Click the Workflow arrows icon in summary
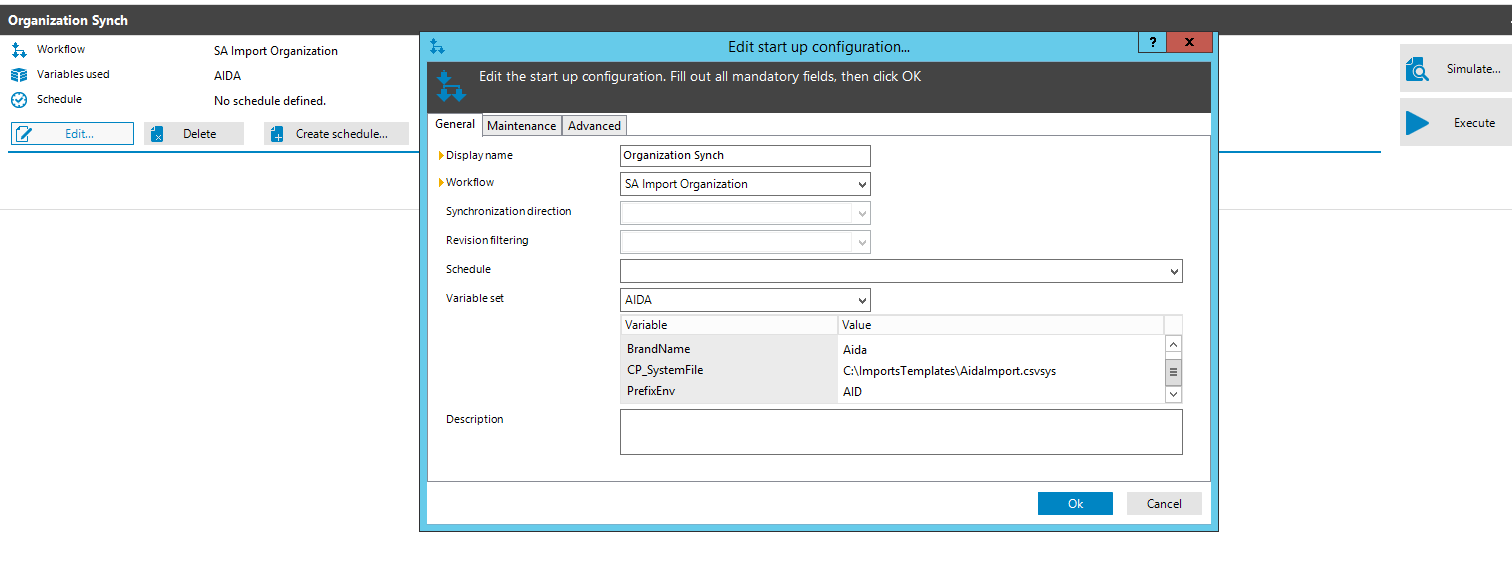This screenshot has width=1512, height=578. tap(19, 50)
